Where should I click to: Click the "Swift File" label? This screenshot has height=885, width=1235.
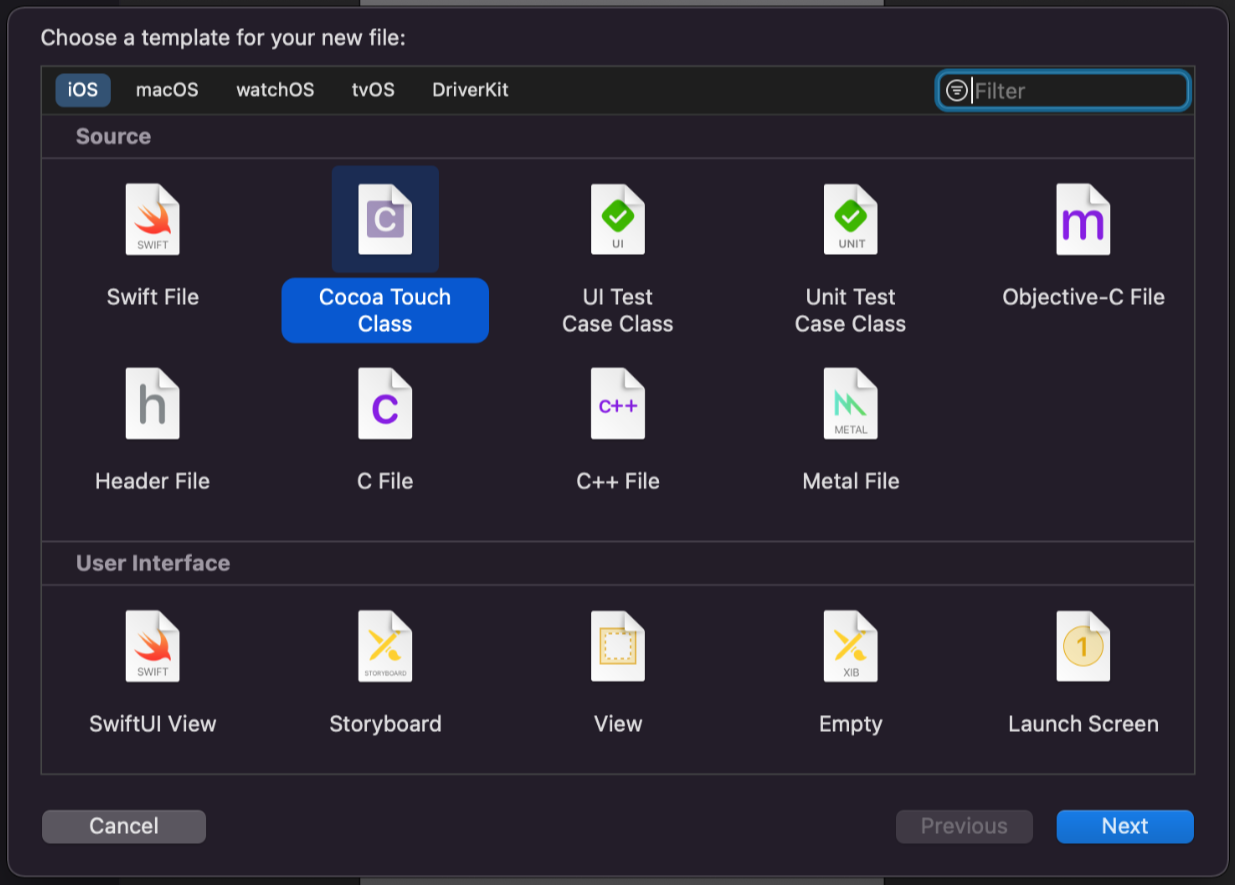coord(153,297)
